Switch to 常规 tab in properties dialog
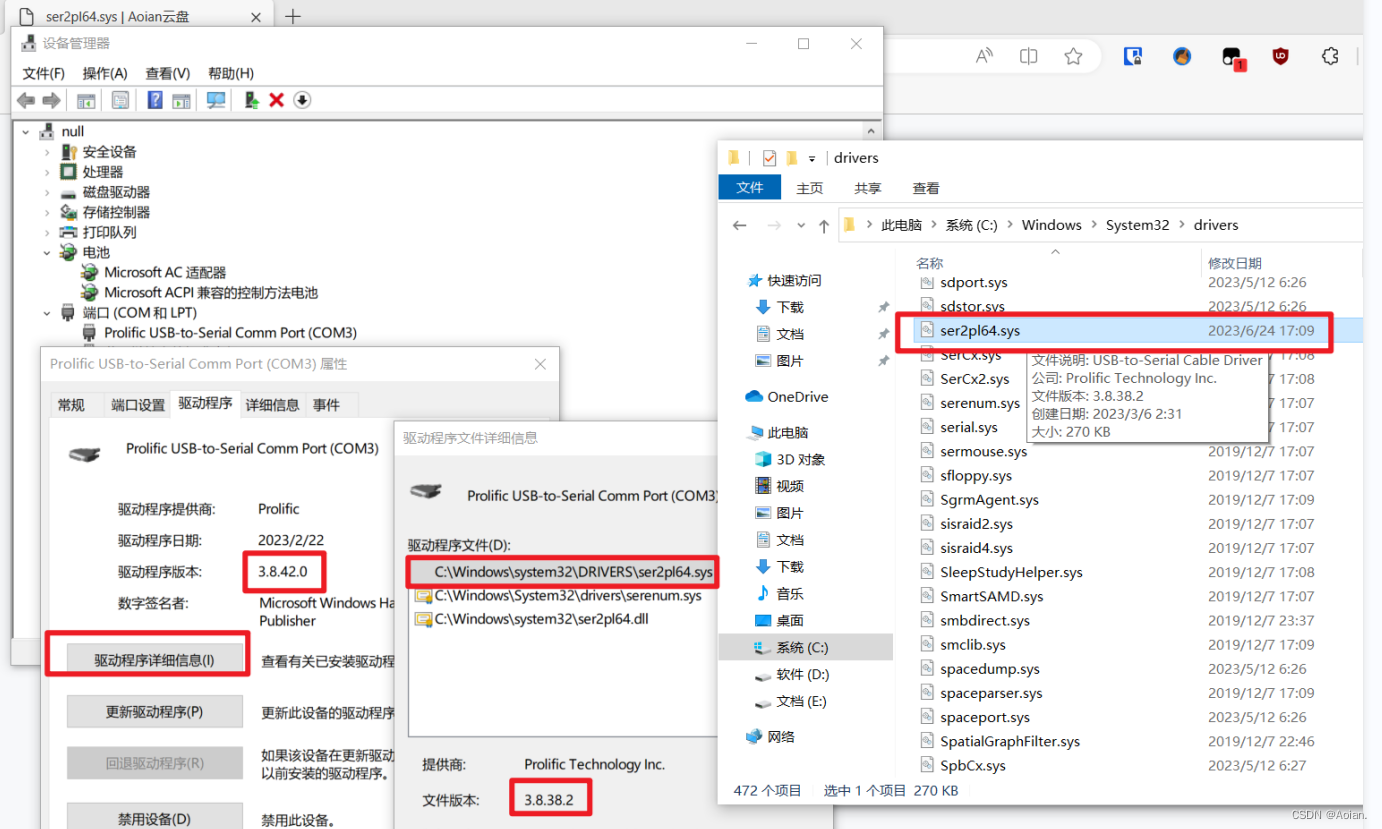The height and width of the screenshot is (829, 1382). 72,405
